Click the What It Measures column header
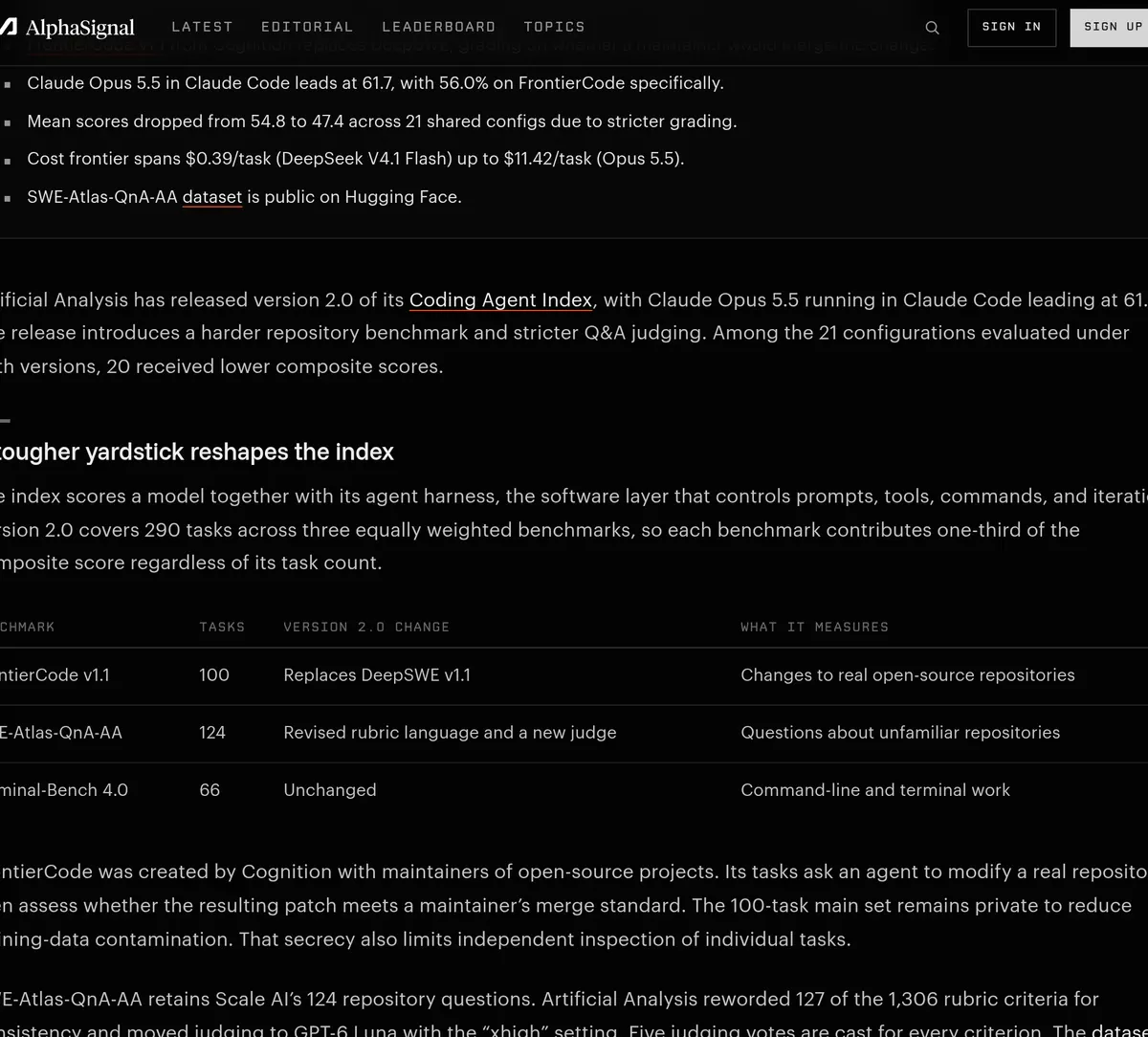The height and width of the screenshot is (1037, 1148). tap(814, 627)
